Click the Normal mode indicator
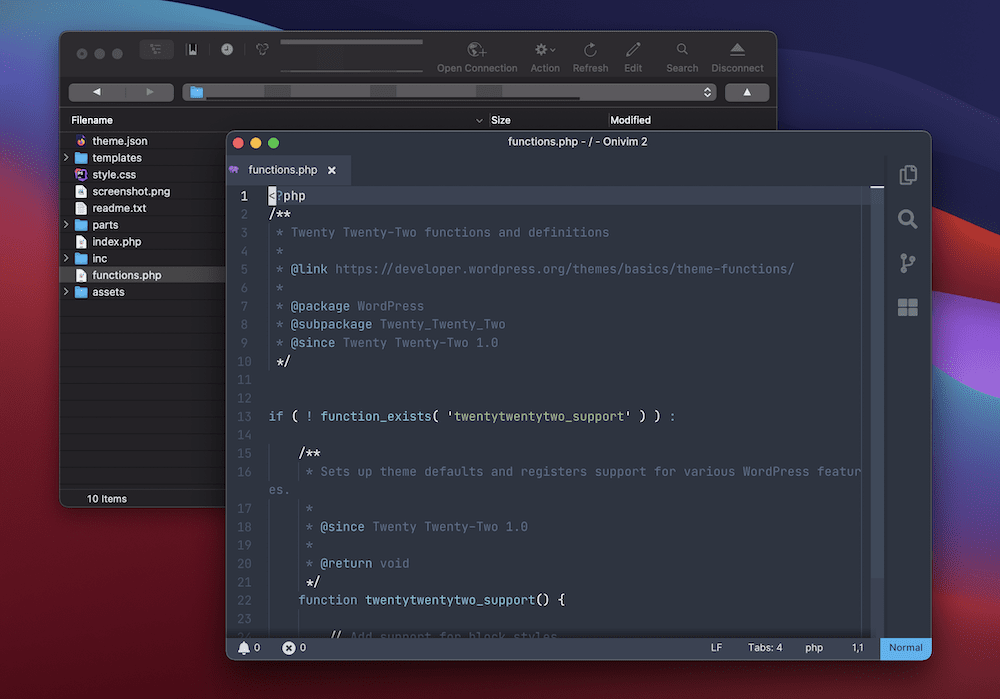The width and height of the screenshot is (1000, 699). point(906,648)
